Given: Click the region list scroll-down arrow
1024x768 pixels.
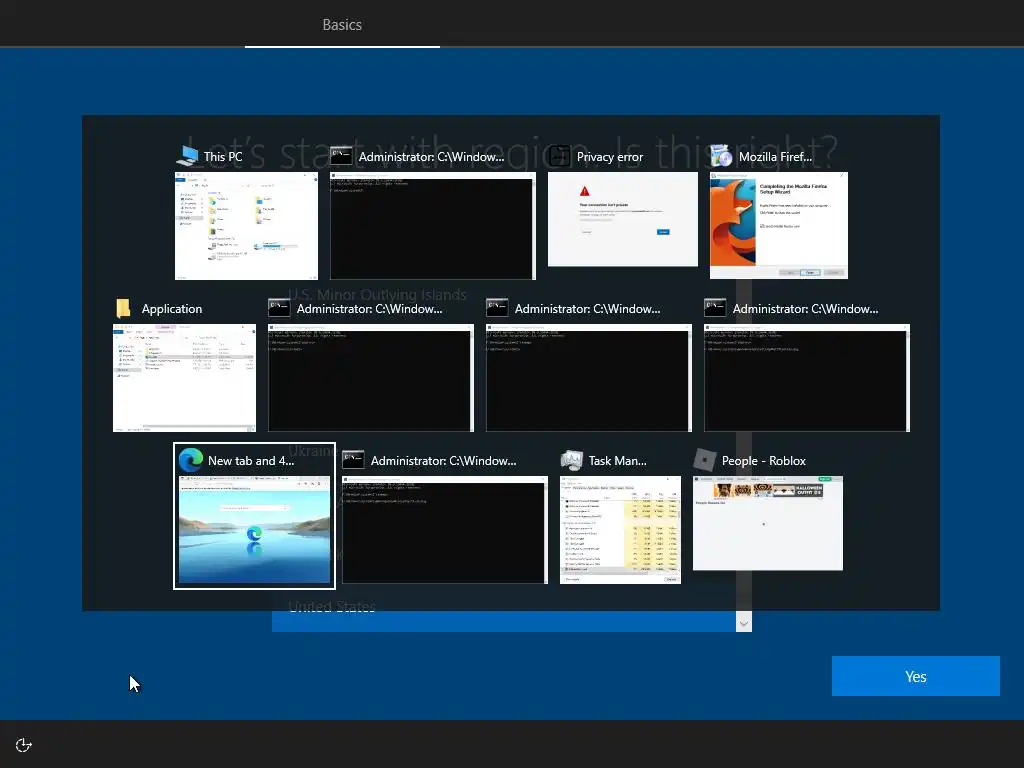Looking at the screenshot, I should pos(744,623).
